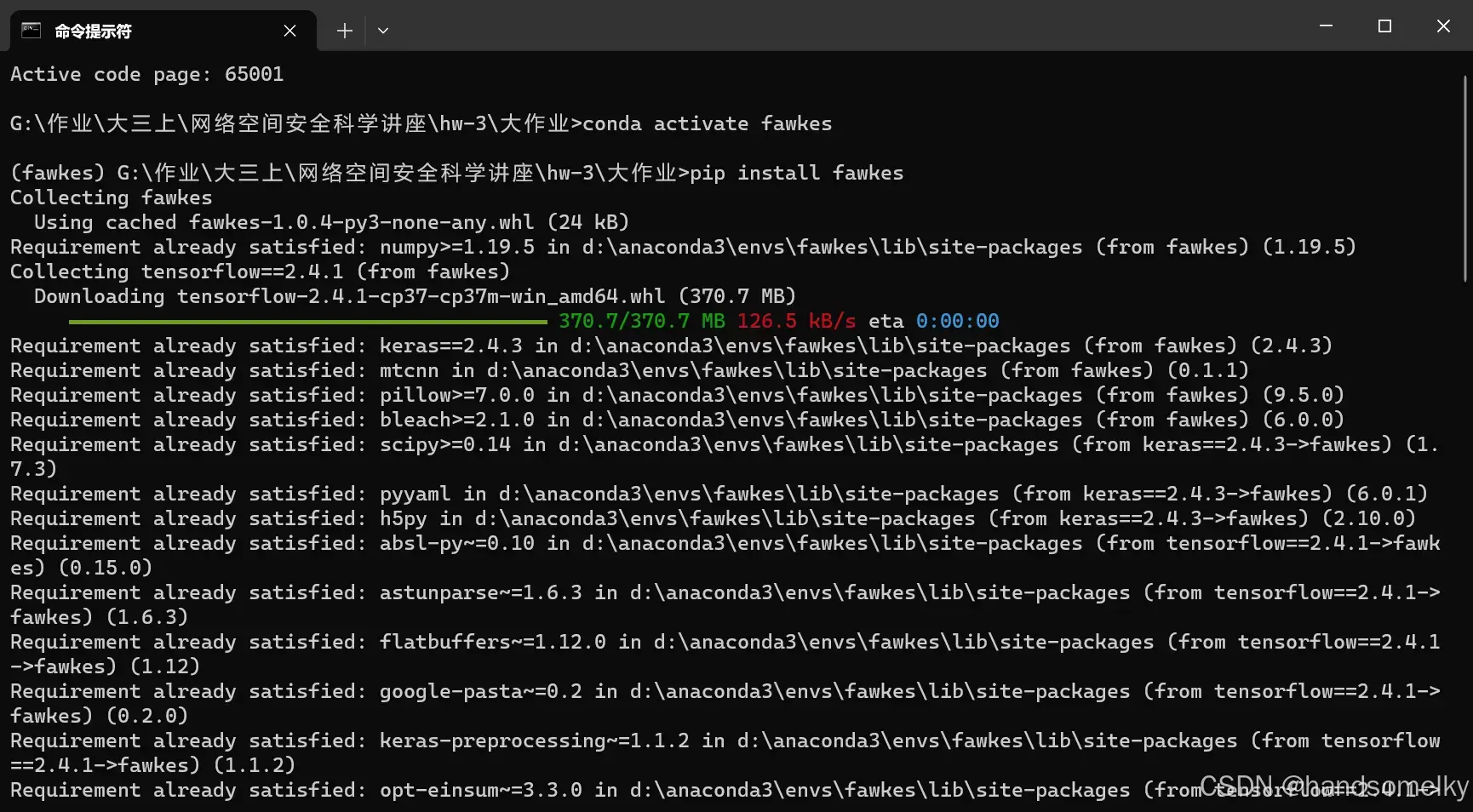
Task: Close the terminal window
Action: point(1443,26)
